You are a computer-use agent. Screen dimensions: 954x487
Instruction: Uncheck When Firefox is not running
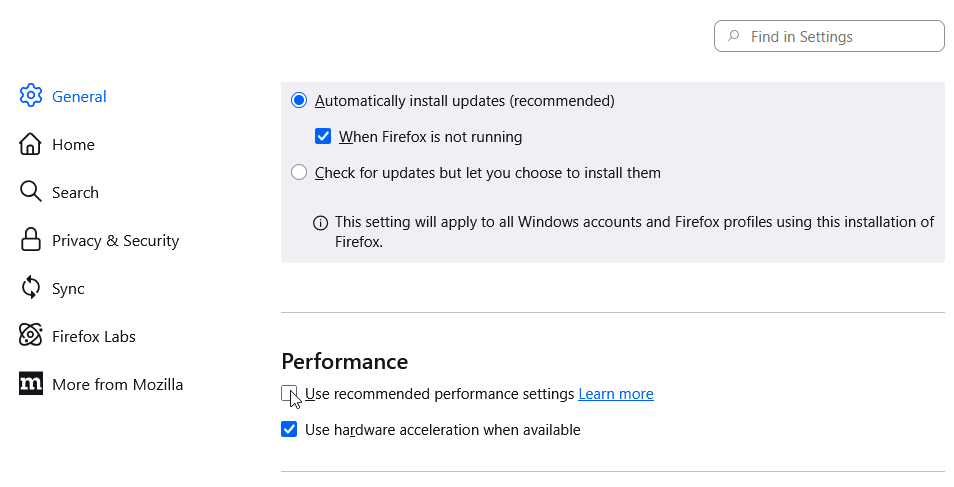coord(323,137)
